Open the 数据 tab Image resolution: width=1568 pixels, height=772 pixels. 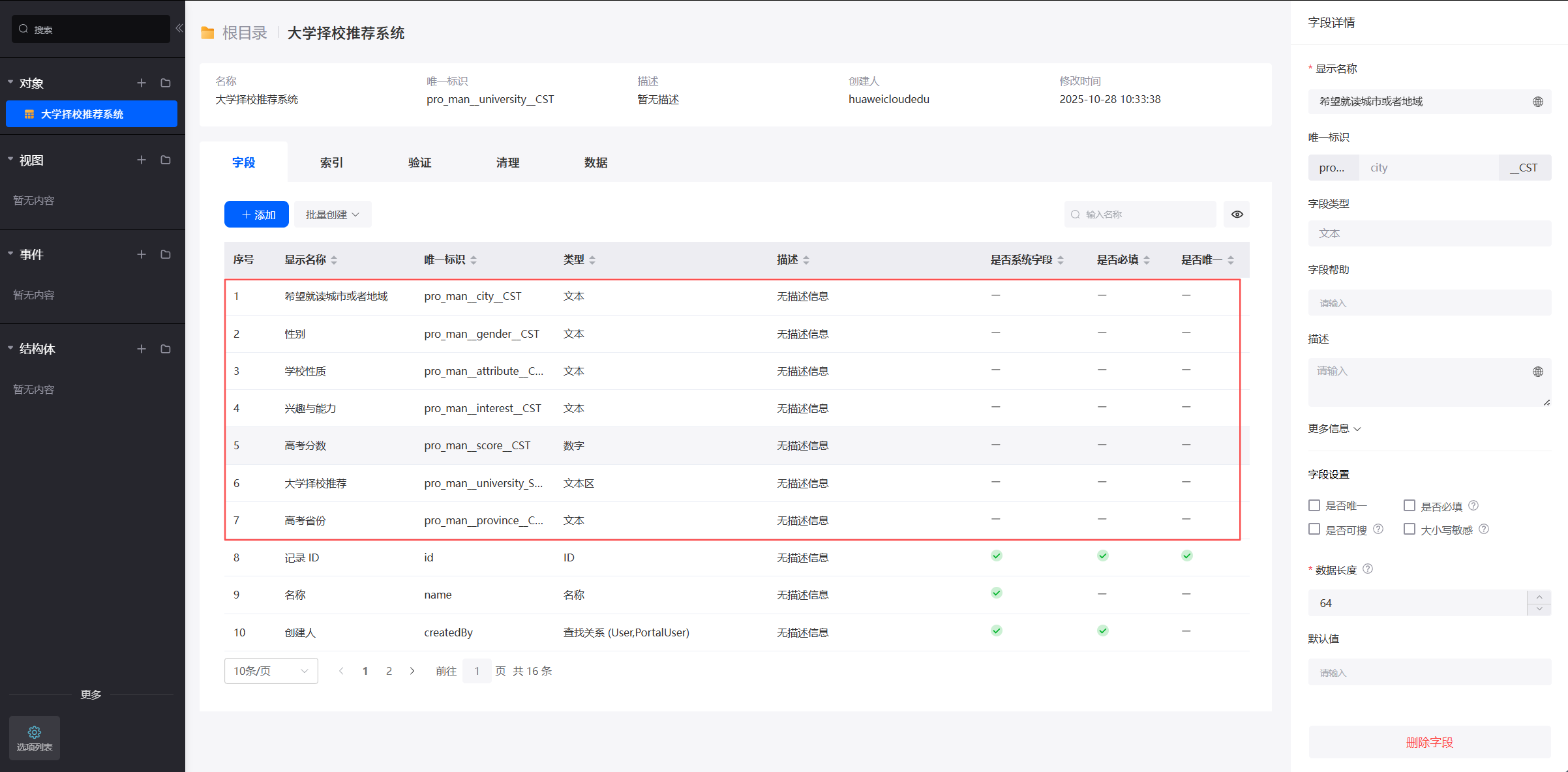pos(596,162)
